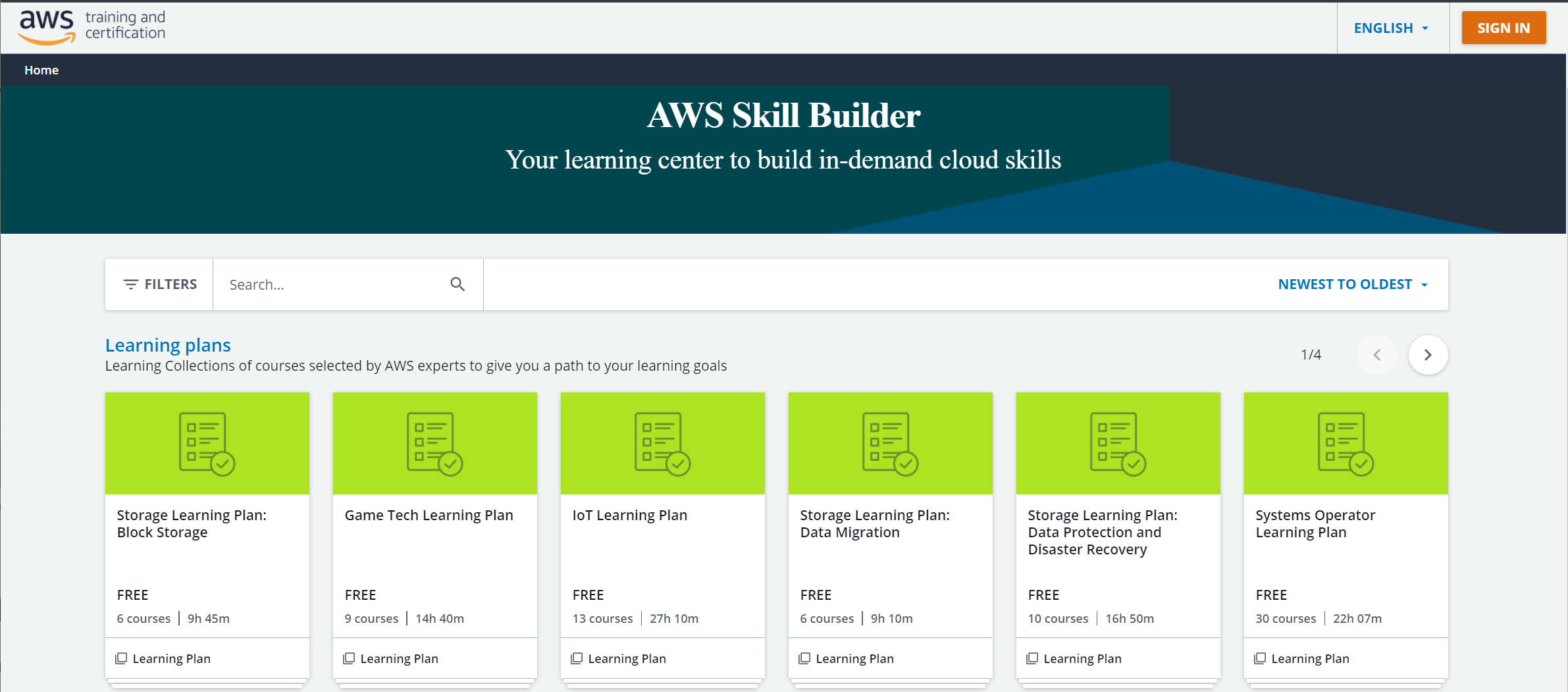
Task: Click the magnifying glass search icon
Action: coord(457,284)
